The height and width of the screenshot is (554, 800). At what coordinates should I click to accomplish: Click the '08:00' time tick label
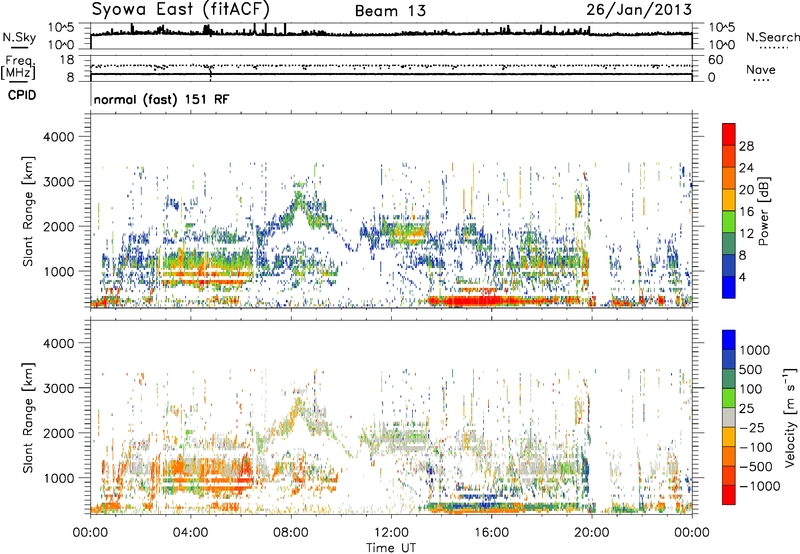[291, 533]
